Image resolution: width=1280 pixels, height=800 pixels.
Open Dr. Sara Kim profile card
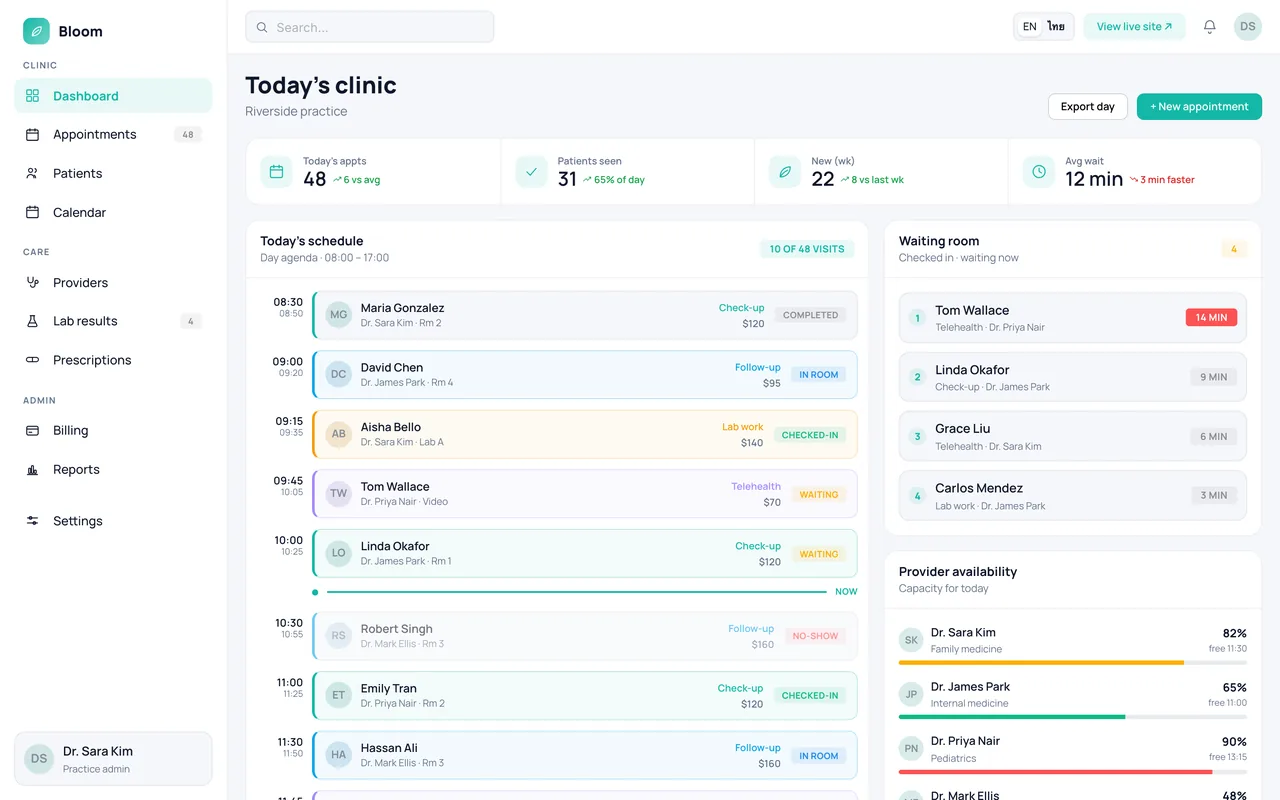point(113,759)
